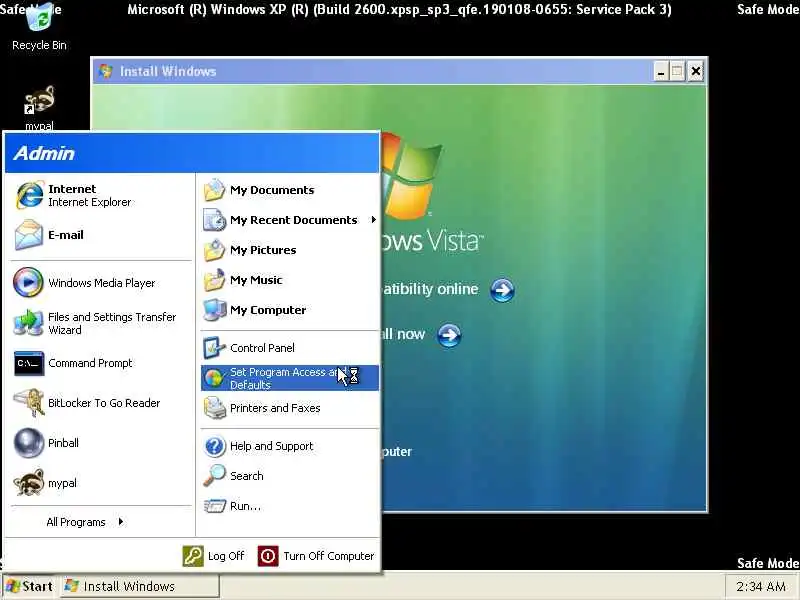Click the 2:34 AM taskbar clock
The height and width of the screenshot is (600, 800).
tap(761, 587)
